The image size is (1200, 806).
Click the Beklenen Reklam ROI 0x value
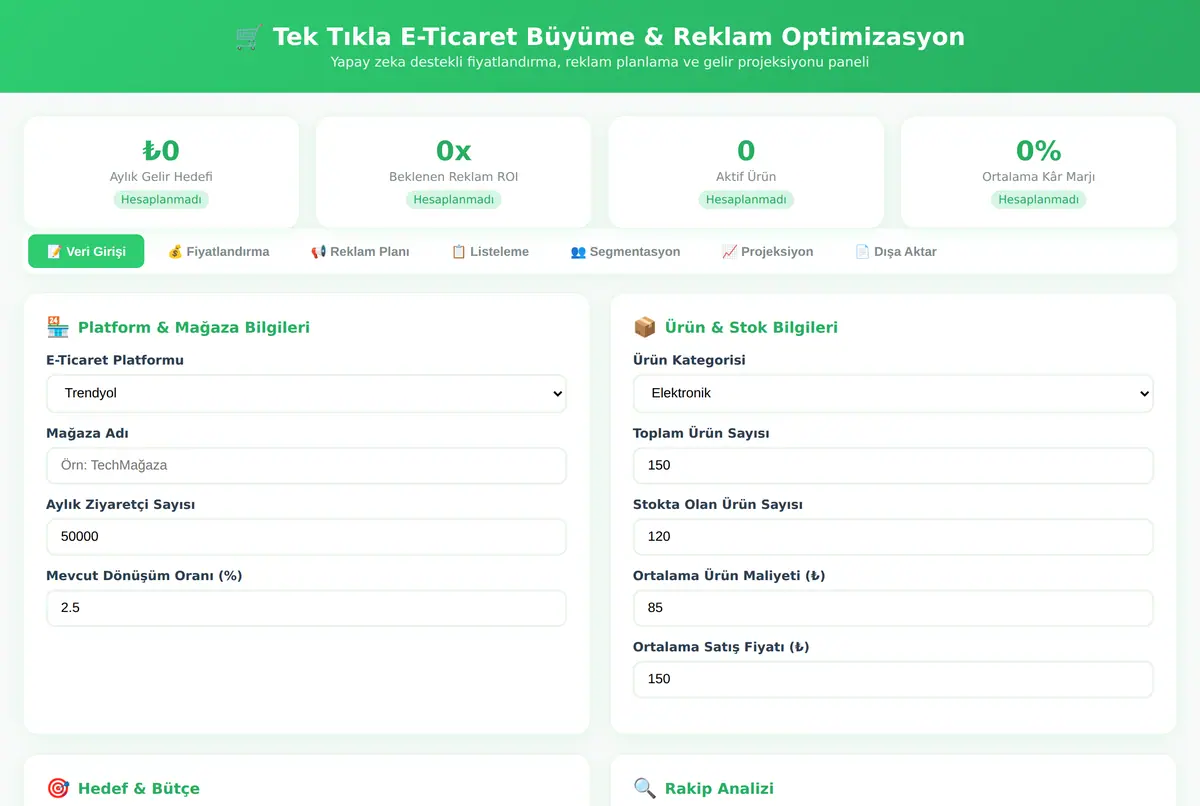(453, 150)
